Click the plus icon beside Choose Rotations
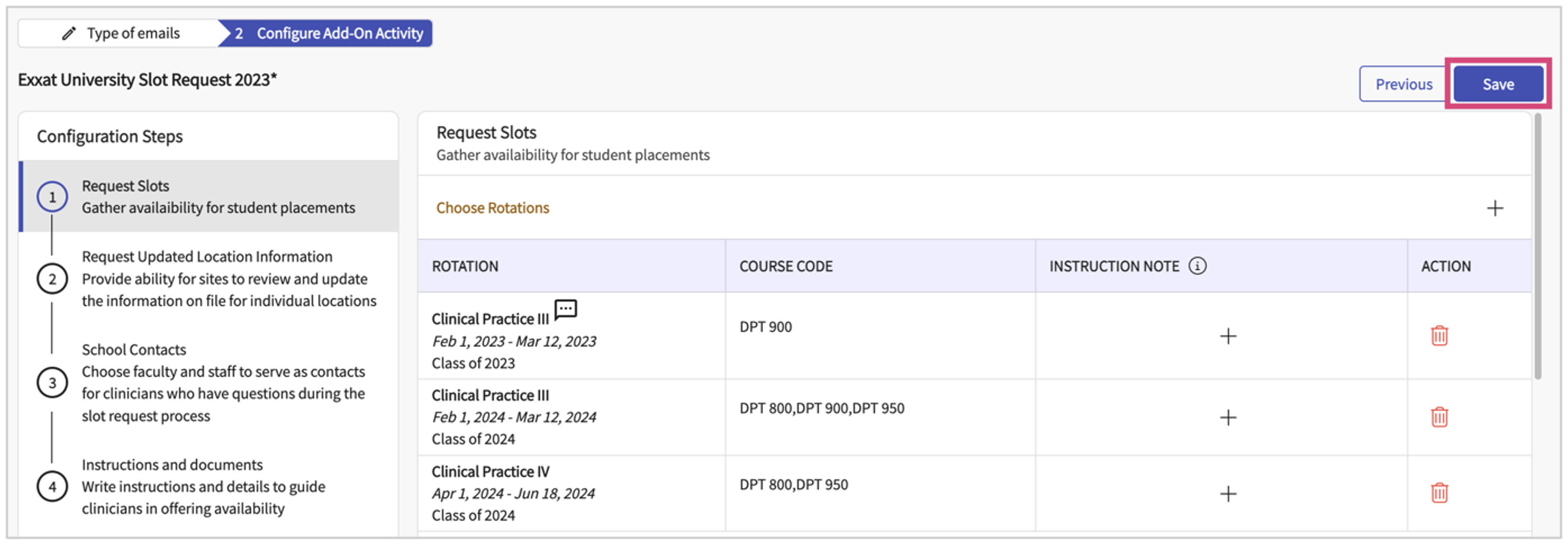The image size is (1568, 546). (x=1495, y=208)
